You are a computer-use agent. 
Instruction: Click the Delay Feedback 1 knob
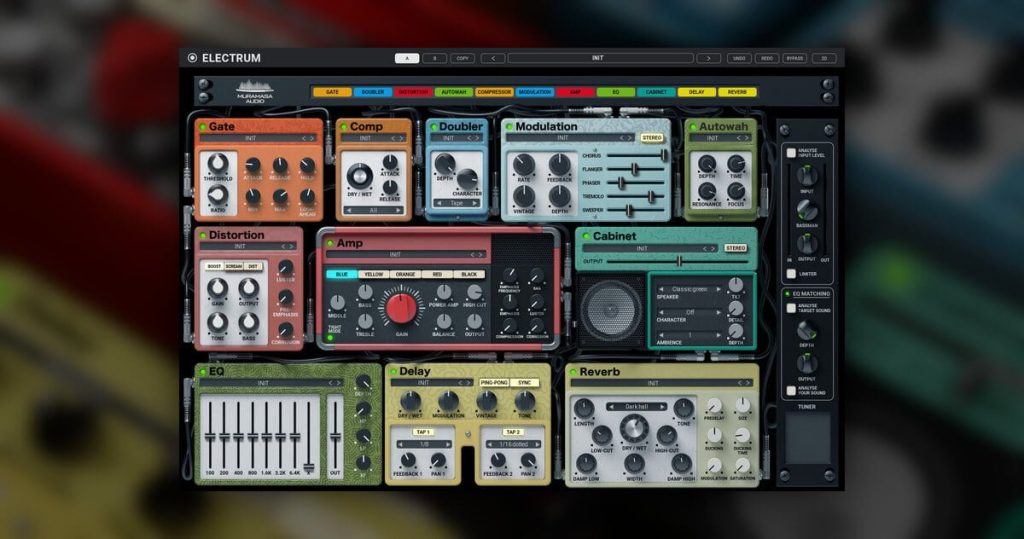(x=408, y=461)
